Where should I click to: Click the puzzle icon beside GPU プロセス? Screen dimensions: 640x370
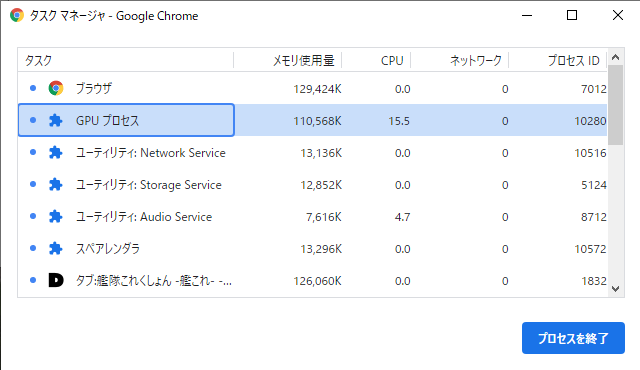coord(56,120)
